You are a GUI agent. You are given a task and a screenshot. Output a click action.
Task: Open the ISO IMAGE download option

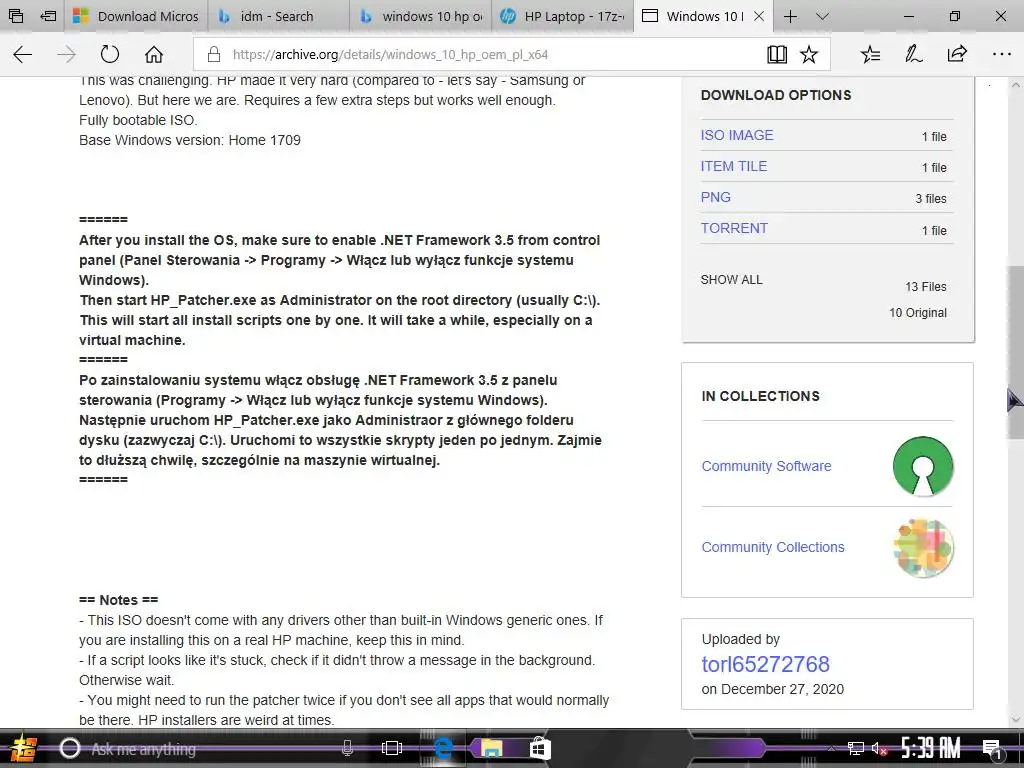737,135
